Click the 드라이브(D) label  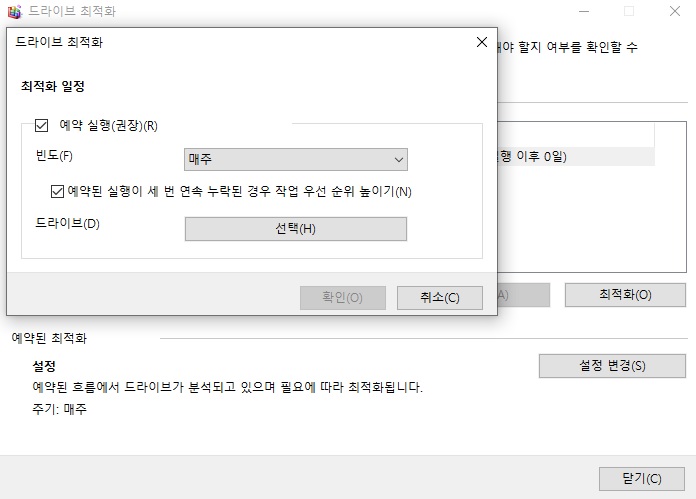coord(67,223)
